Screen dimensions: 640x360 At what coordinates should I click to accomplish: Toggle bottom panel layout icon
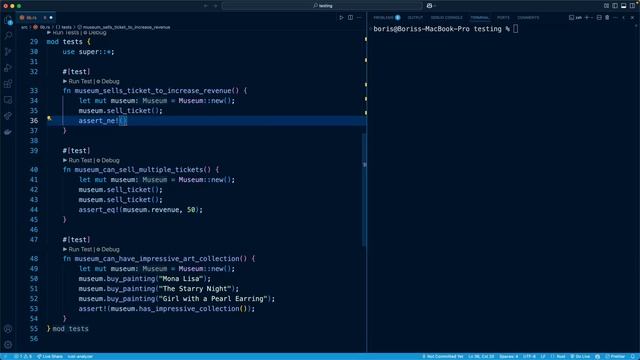point(624,6)
